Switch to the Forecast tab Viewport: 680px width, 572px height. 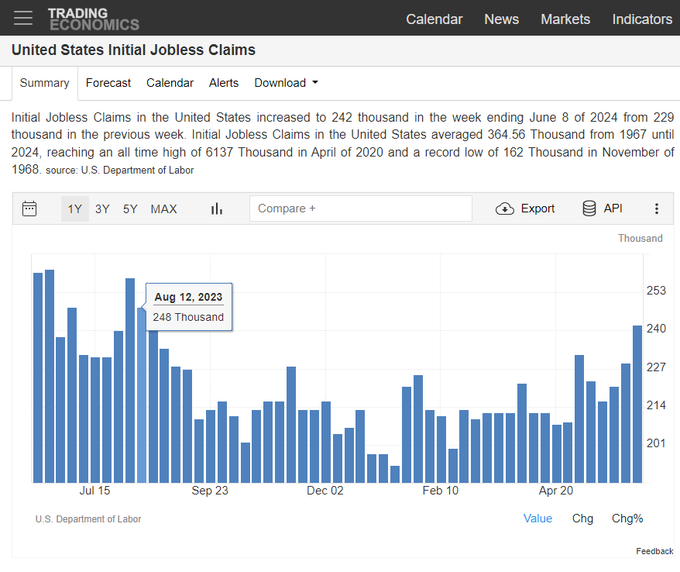pyautogui.click(x=108, y=83)
